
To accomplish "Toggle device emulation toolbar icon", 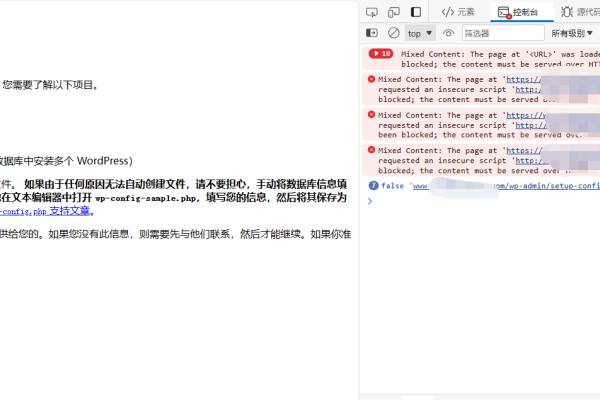I will [x=393, y=12].
